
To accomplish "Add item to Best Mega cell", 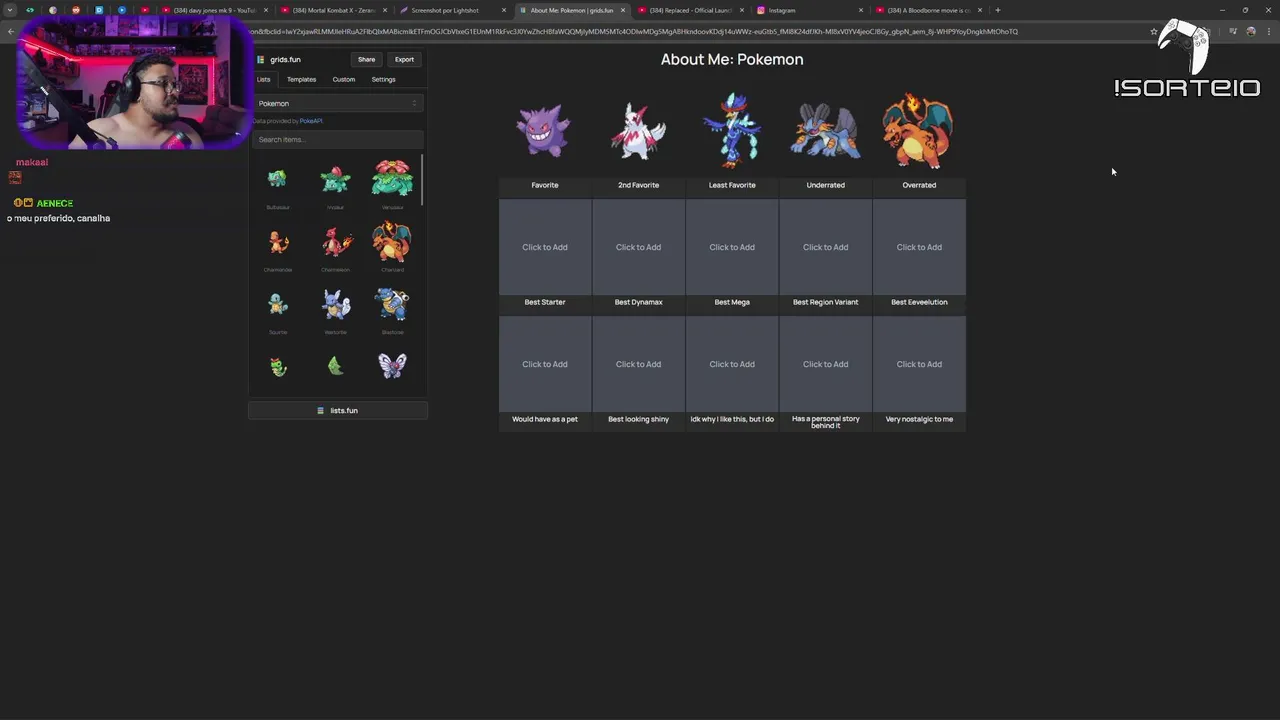I will [x=732, y=247].
